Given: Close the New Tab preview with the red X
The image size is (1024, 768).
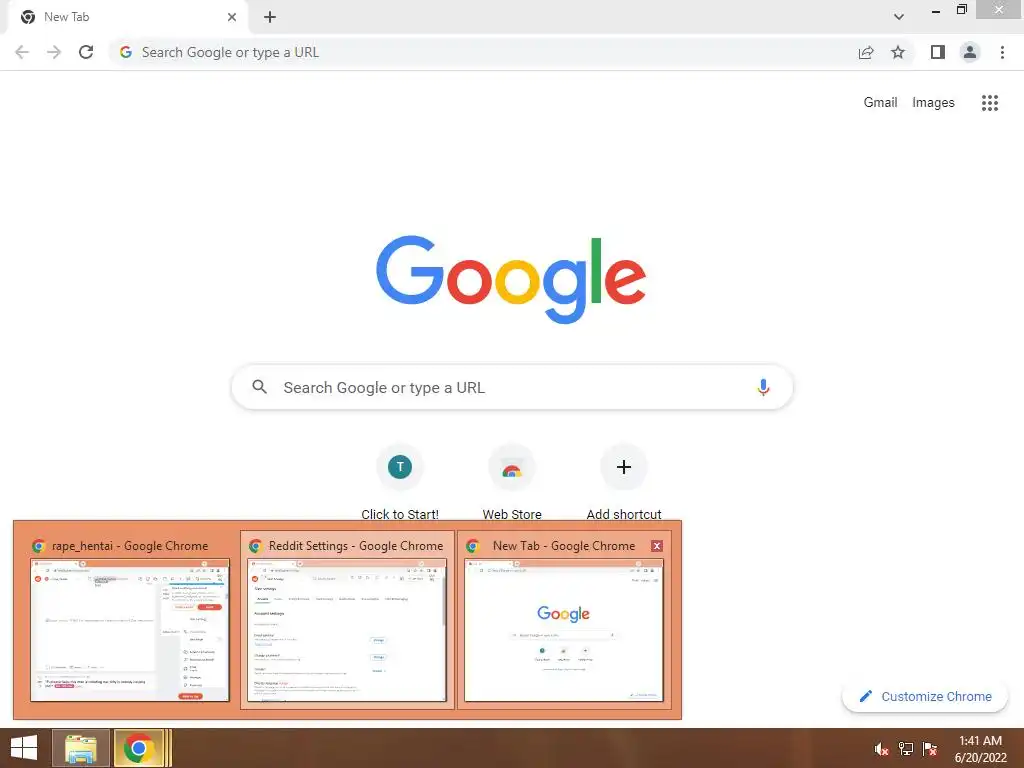Looking at the screenshot, I should click(x=657, y=546).
